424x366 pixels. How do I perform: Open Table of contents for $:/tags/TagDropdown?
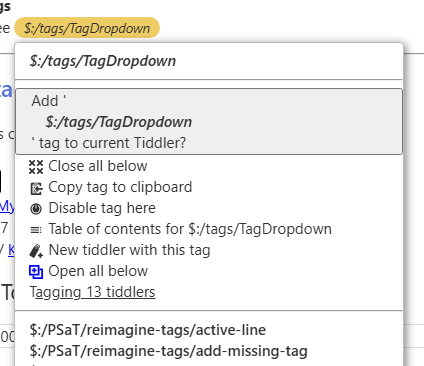[190, 229]
